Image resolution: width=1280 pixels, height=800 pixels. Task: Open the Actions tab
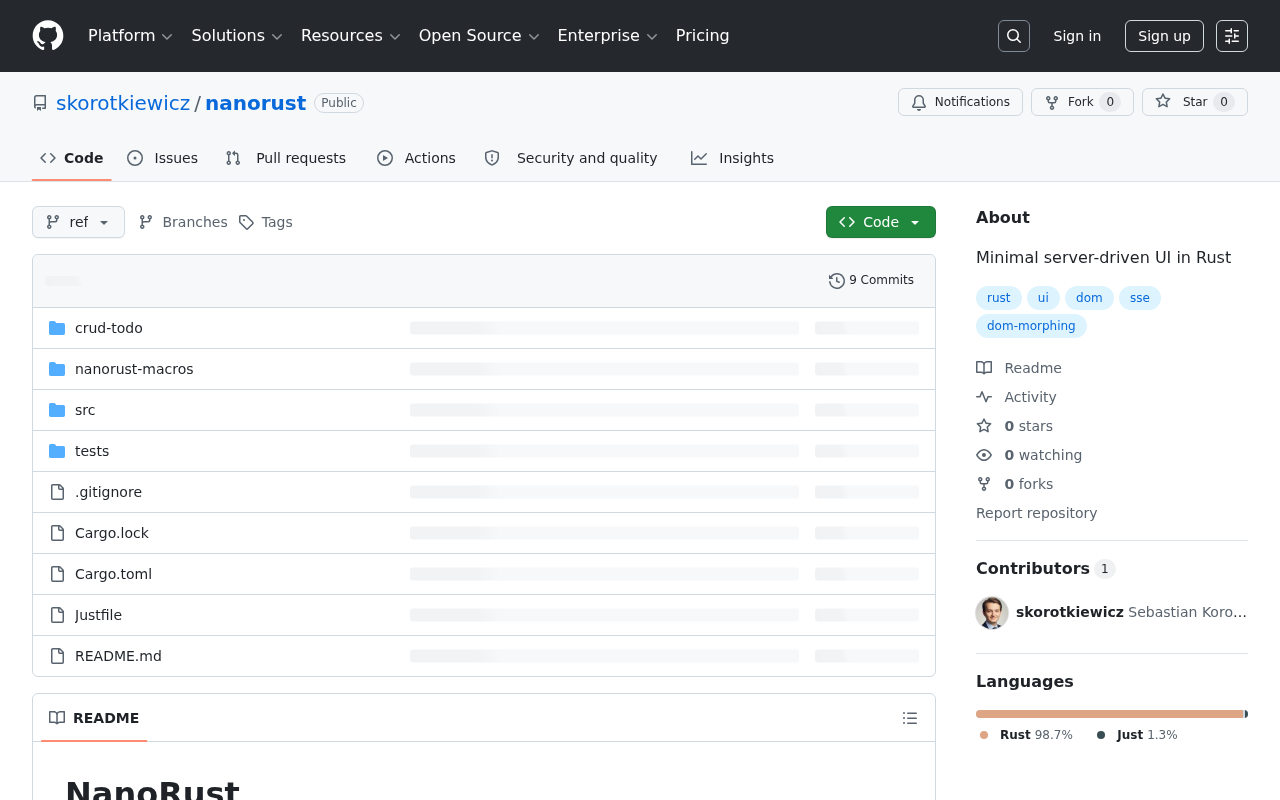pos(416,158)
